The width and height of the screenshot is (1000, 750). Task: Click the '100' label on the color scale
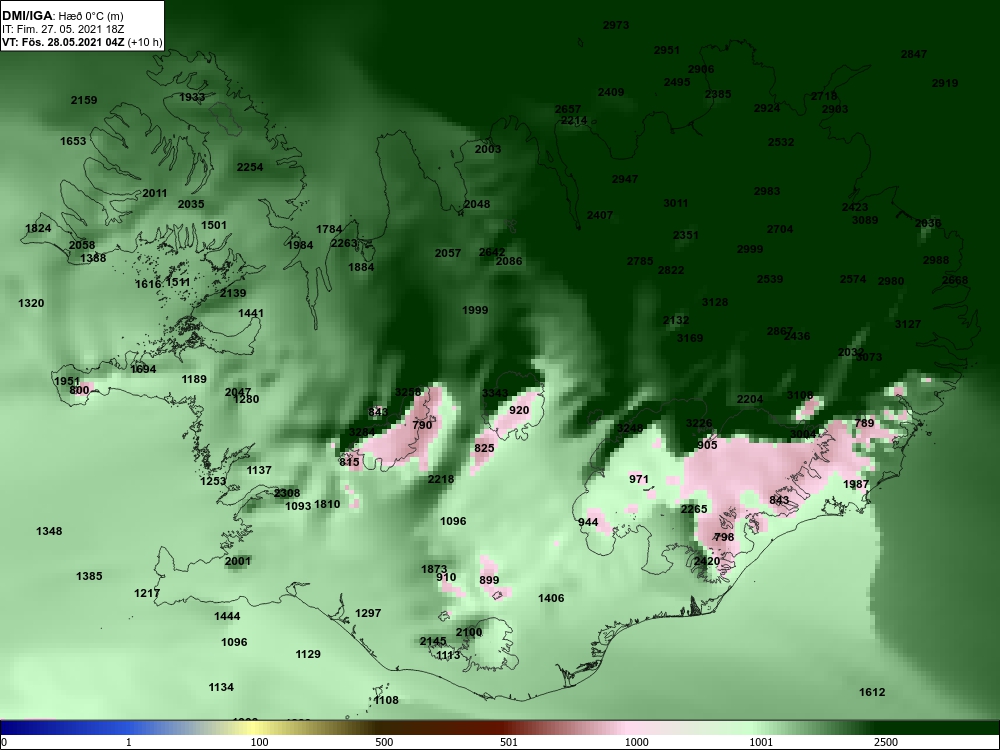(x=259, y=742)
